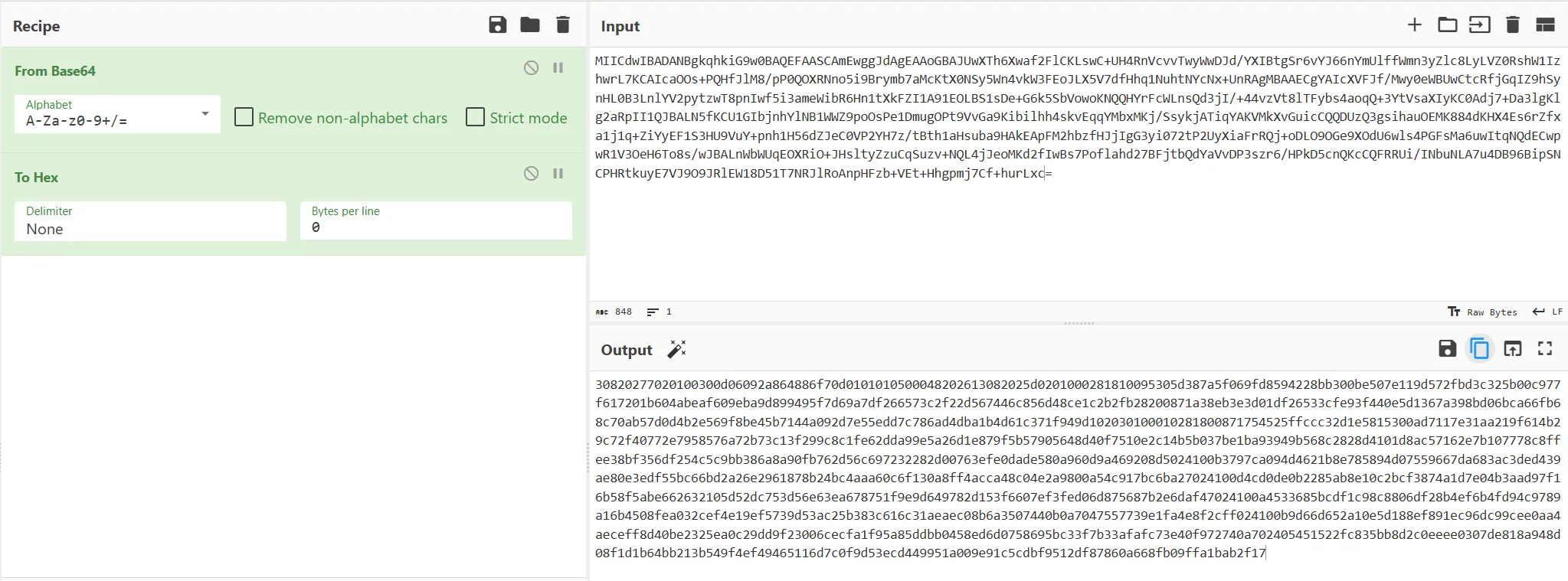The height and width of the screenshot is (581, 1568).
Task: Disable the From Base64 operation
Action: (531, 68)
